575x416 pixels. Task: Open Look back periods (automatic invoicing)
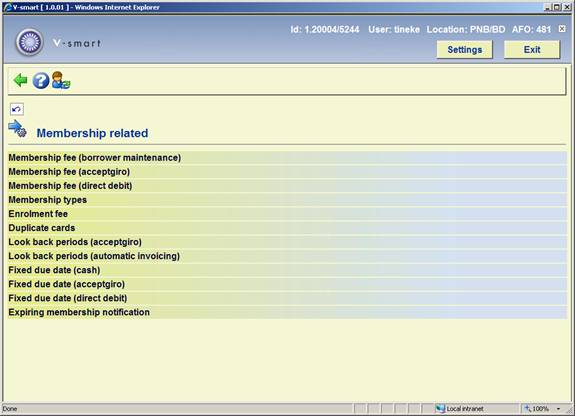[287, 256]
